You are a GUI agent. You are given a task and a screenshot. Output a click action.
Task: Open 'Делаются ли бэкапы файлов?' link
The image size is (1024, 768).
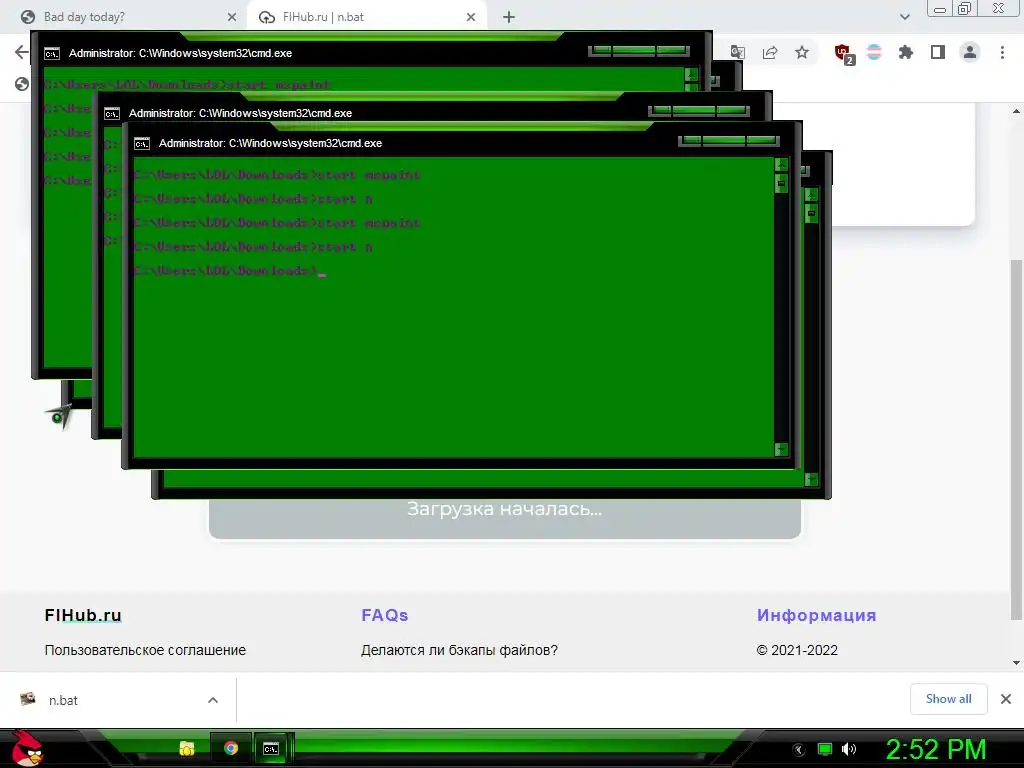point(459,650)
